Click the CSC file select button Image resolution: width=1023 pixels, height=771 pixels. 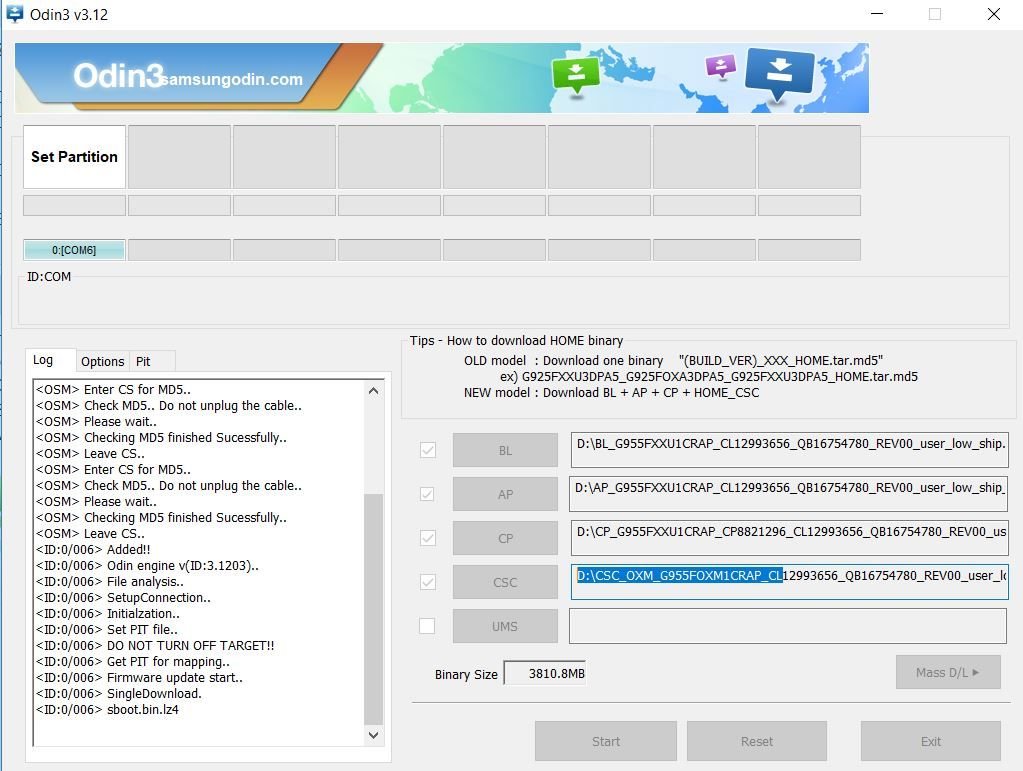(505, 582)
